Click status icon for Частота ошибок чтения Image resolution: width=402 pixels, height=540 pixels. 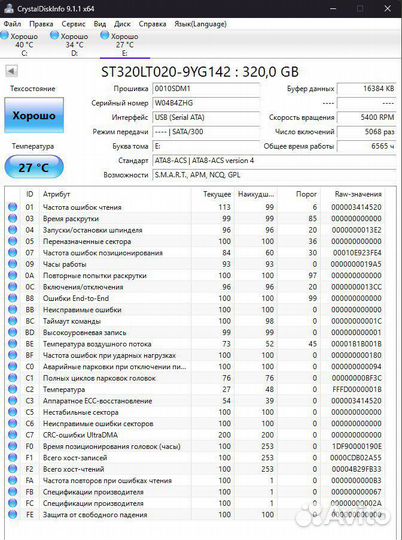12,207
